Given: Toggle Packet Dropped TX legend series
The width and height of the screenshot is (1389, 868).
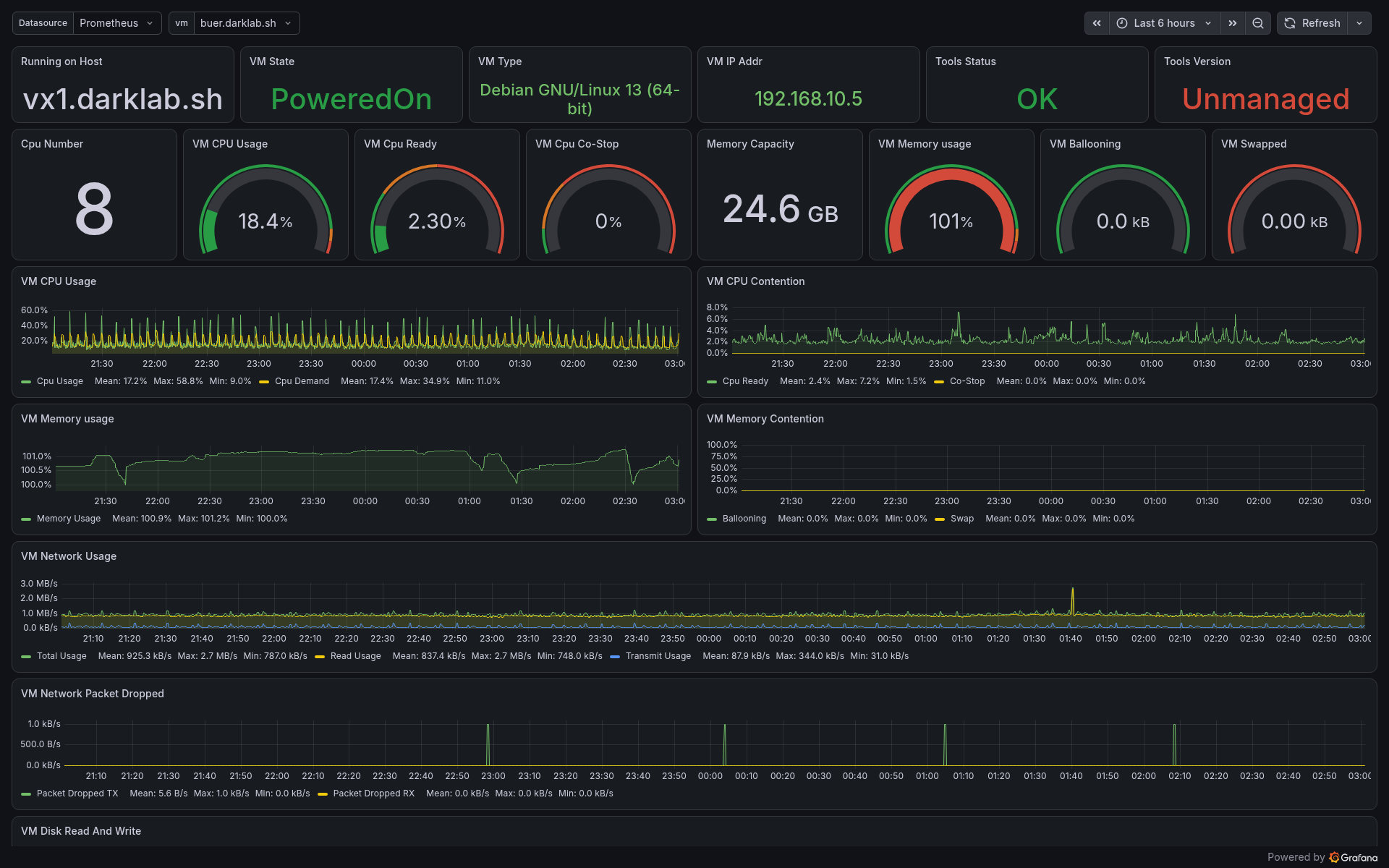Looking at the screenshot, I should click(x=69, y=793).
